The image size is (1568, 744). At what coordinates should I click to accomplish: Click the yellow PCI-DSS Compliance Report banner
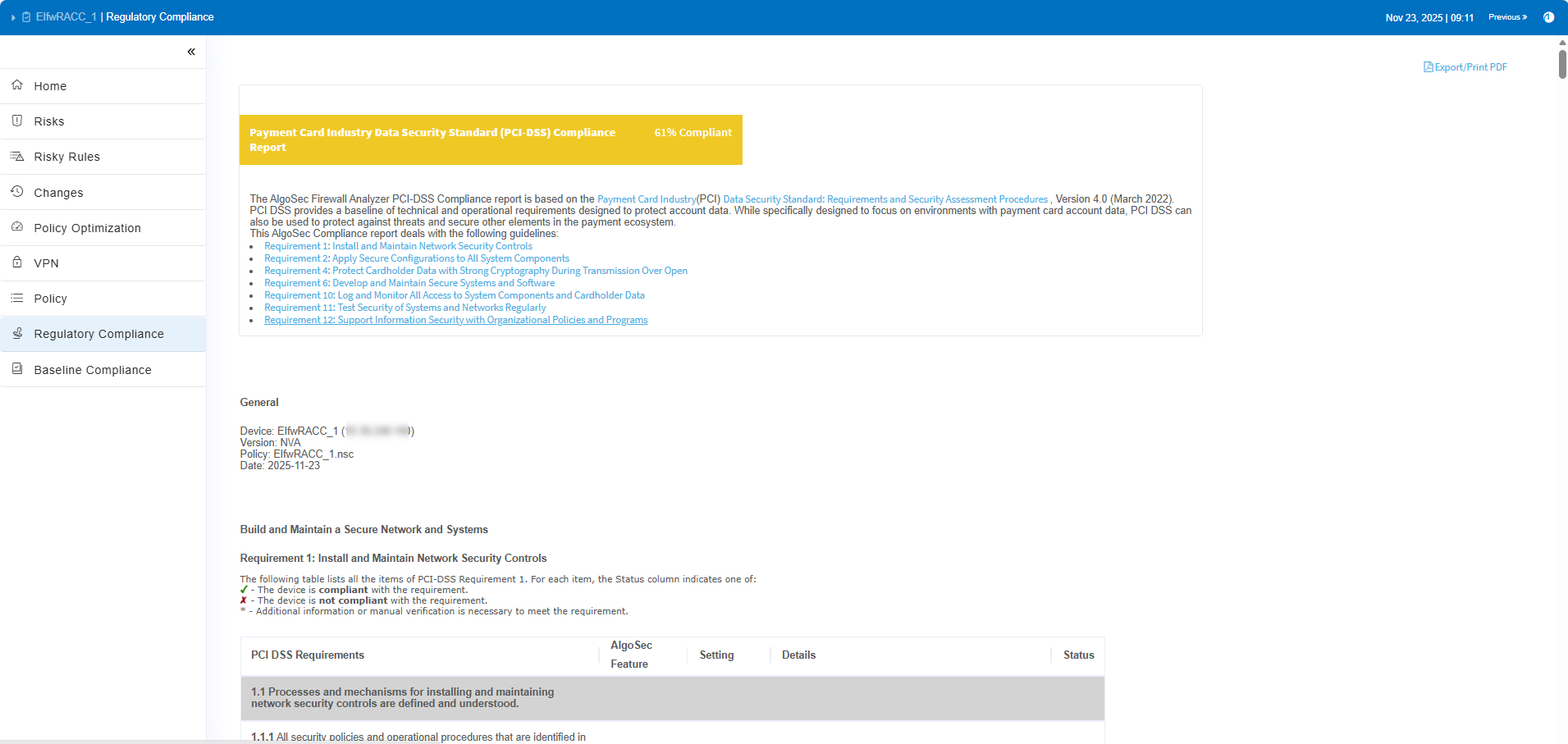pyautogui.click(x=491, y=139)
